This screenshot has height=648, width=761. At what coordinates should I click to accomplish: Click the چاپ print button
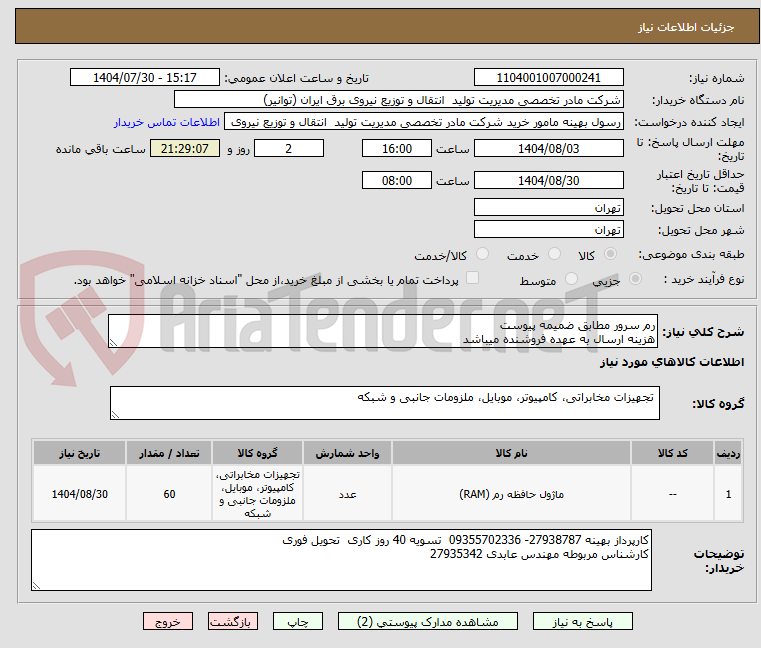coord(298,621)
